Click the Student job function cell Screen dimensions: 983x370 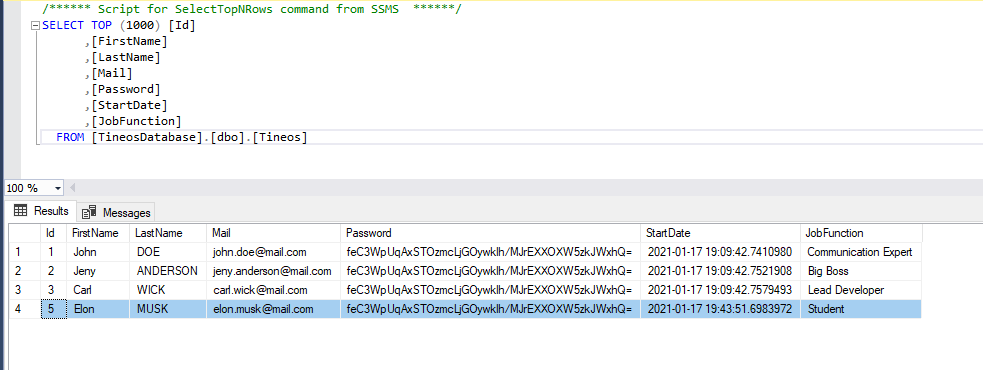click(x=861, y=309)
